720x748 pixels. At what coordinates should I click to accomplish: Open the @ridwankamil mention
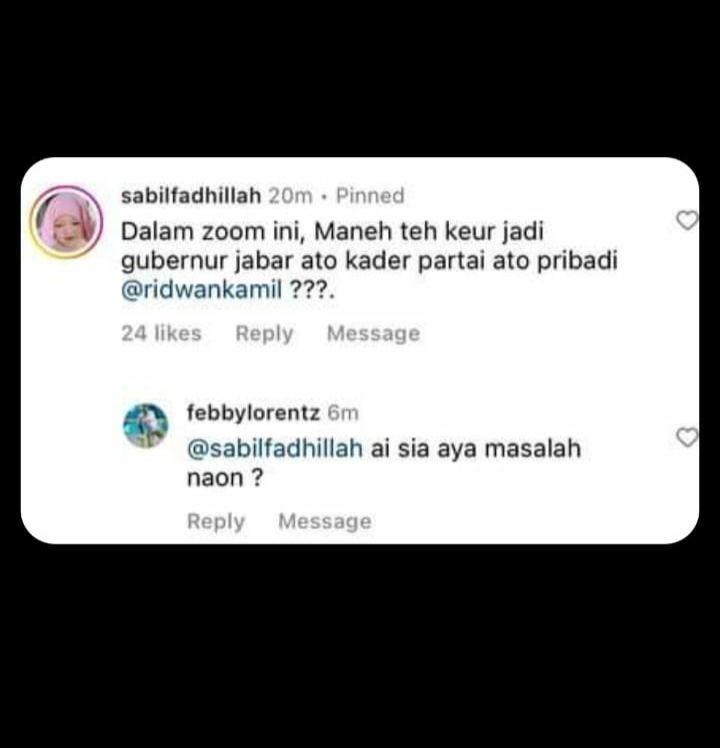point(201,290)
